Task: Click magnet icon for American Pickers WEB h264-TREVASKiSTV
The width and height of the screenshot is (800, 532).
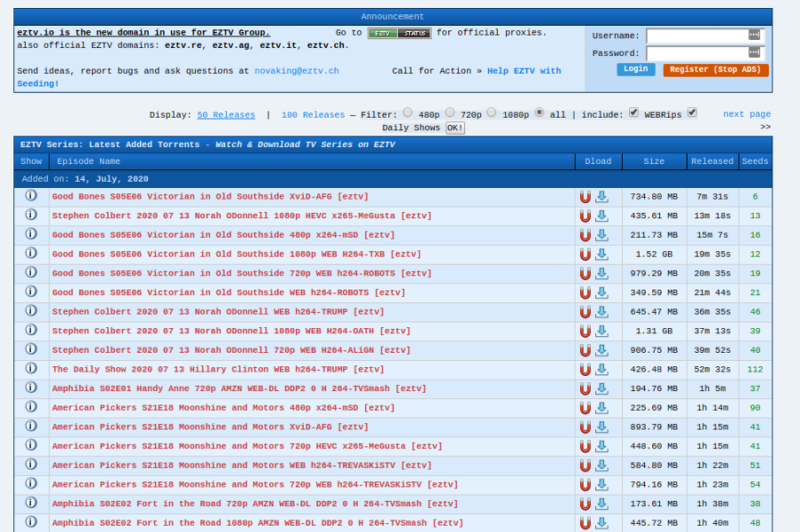Action: point(585,465)
